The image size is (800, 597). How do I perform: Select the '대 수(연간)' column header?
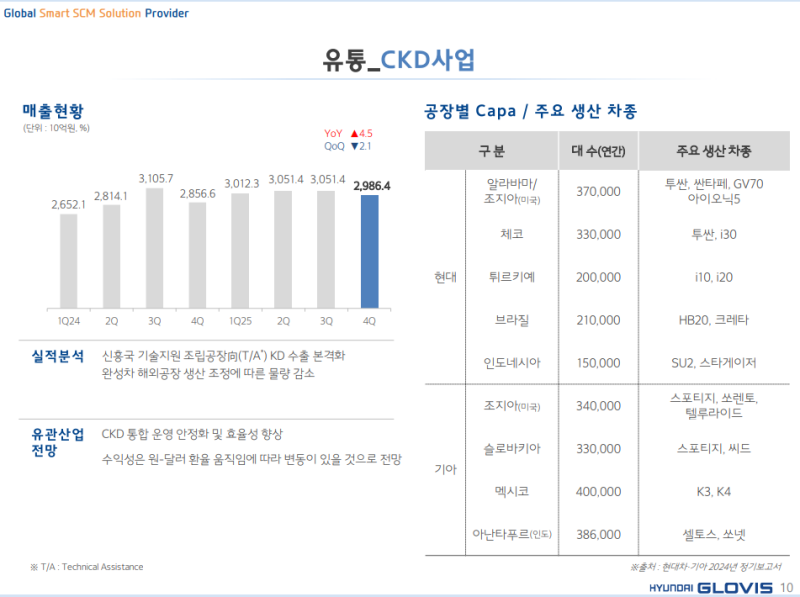coord(598,151)
